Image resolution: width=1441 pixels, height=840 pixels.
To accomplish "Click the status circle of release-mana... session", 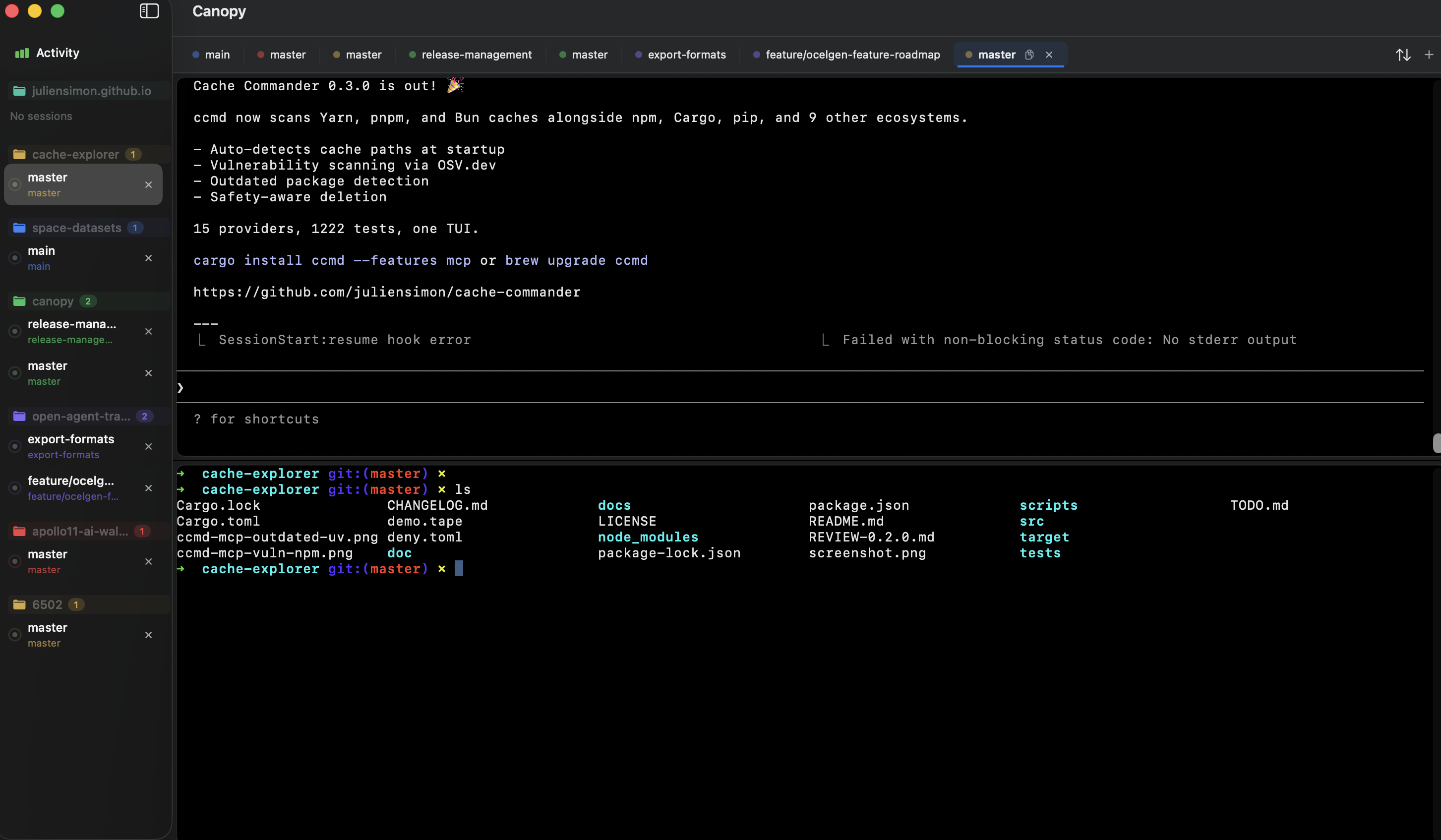I will point(15,332).
